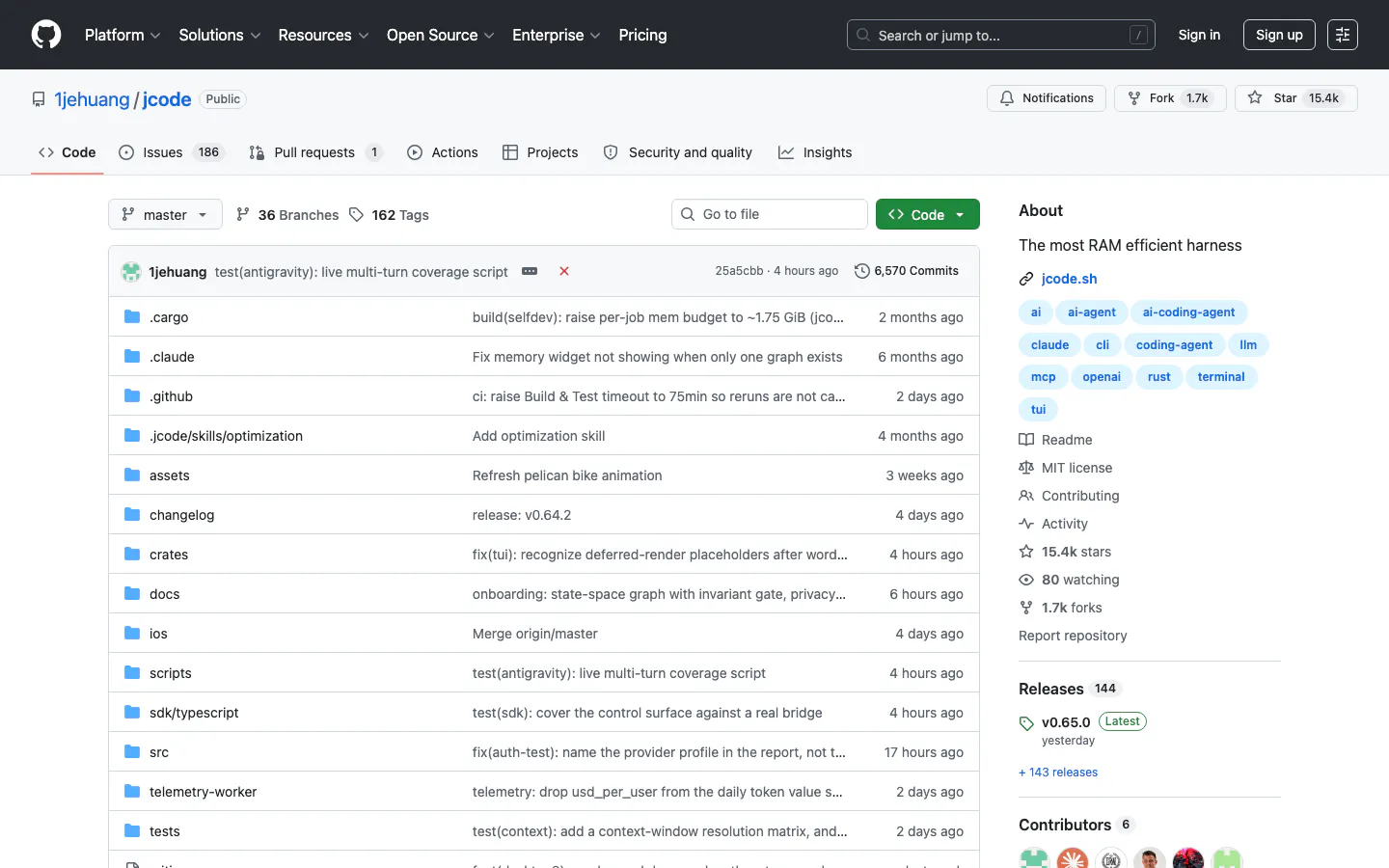
Task: Click the Report repository link
Action: pos(1073,636)
